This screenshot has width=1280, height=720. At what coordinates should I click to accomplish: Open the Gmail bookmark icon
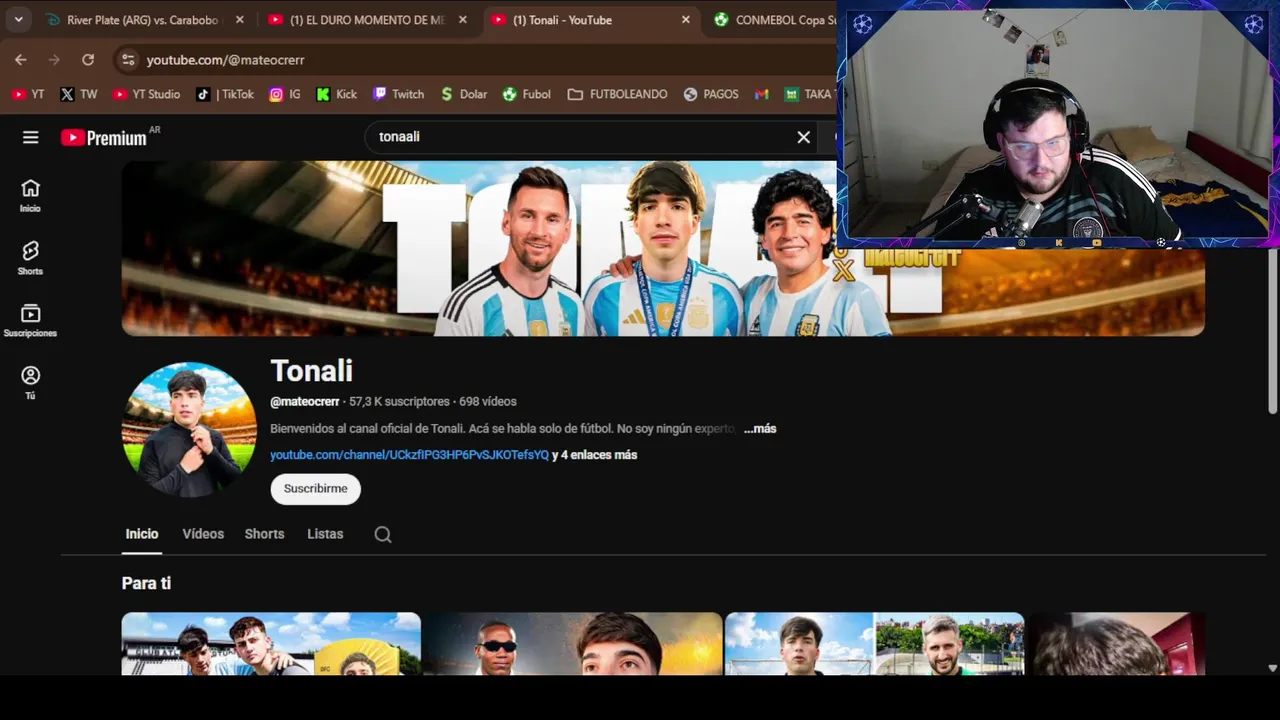click(762, 94)
